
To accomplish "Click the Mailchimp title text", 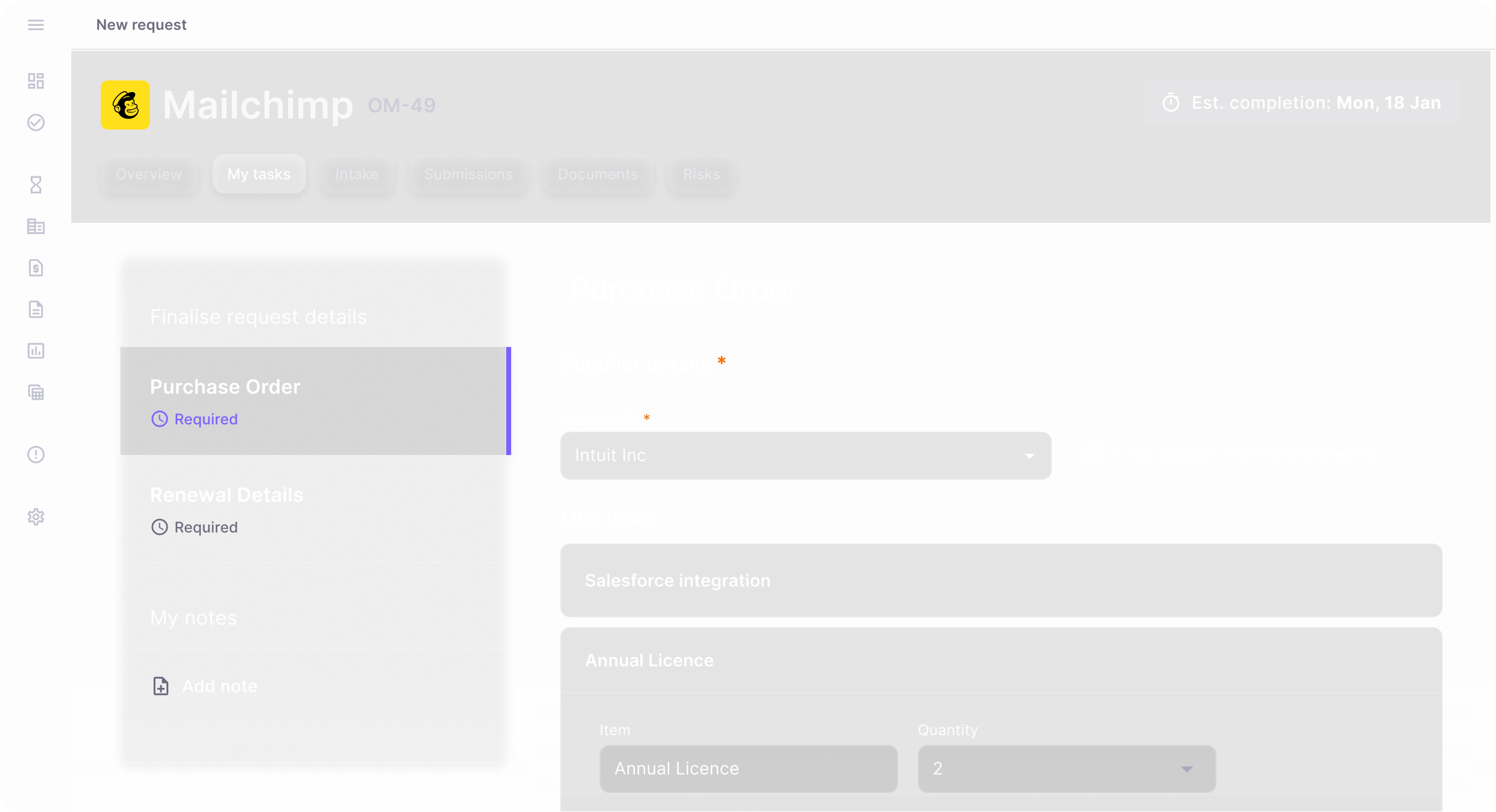I will (x=258, y=105).
